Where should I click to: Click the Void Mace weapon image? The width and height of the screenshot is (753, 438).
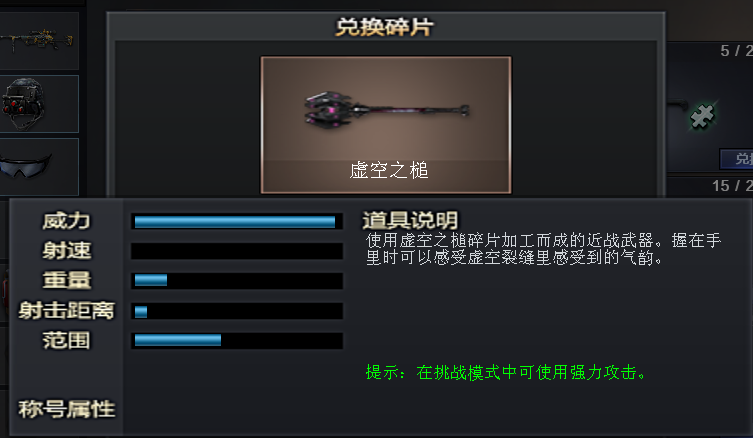click(386, 111)
